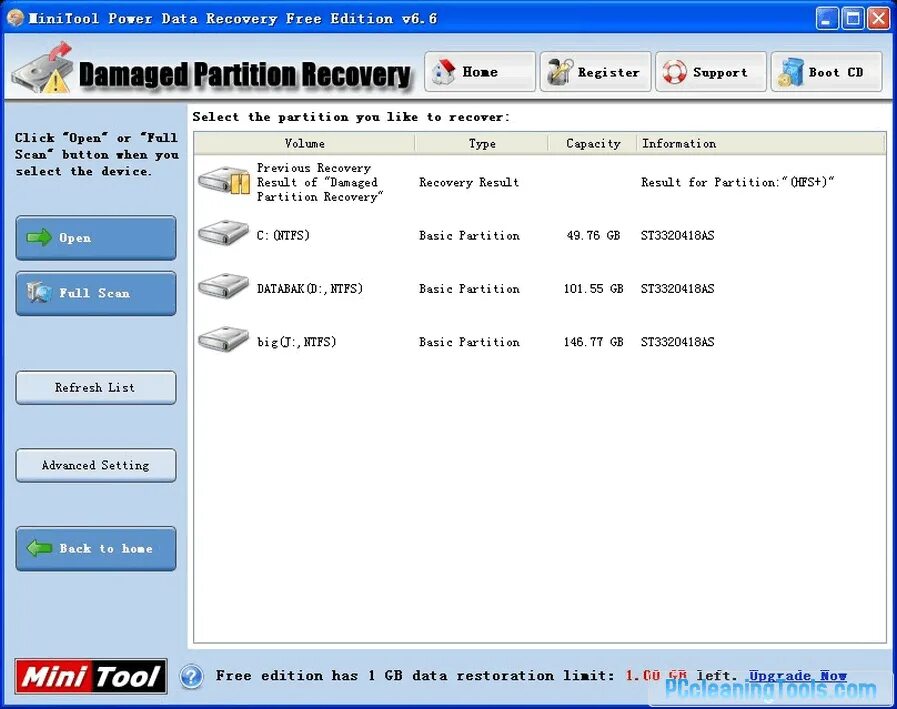The height and width of the screenshot is (709, 897).
Task: Select "C: (NTFS)" volume text
Action: coord(283,235)
